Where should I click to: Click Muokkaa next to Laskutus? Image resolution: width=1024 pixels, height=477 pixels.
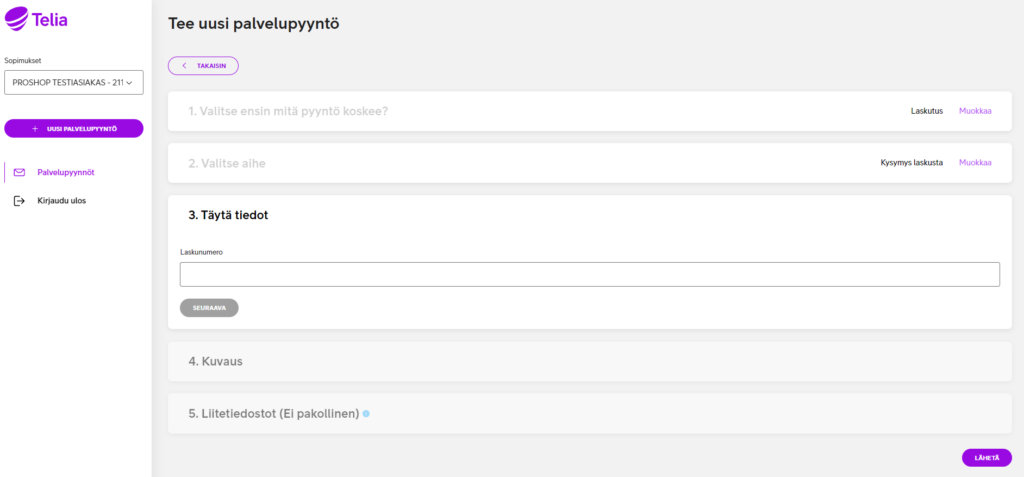(975, 111)
